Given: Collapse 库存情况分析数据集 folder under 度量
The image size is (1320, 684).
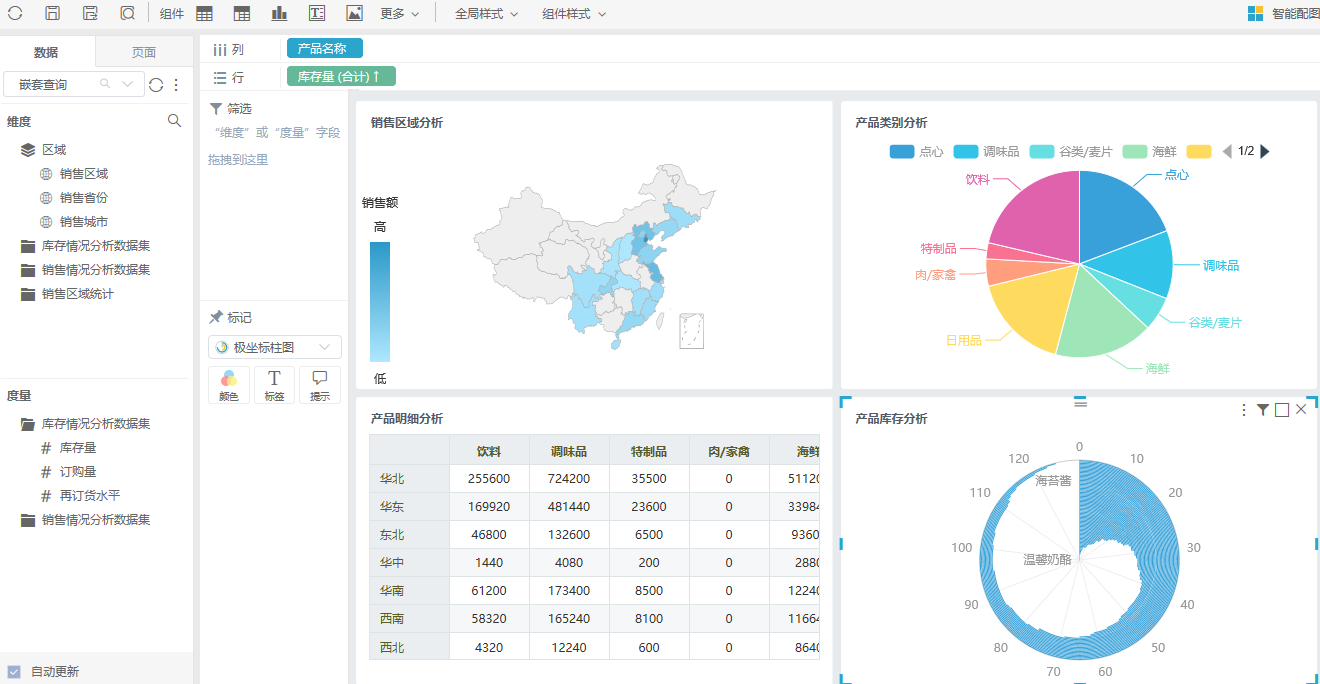Looking at the screenshot, I should tap(28, 424).
